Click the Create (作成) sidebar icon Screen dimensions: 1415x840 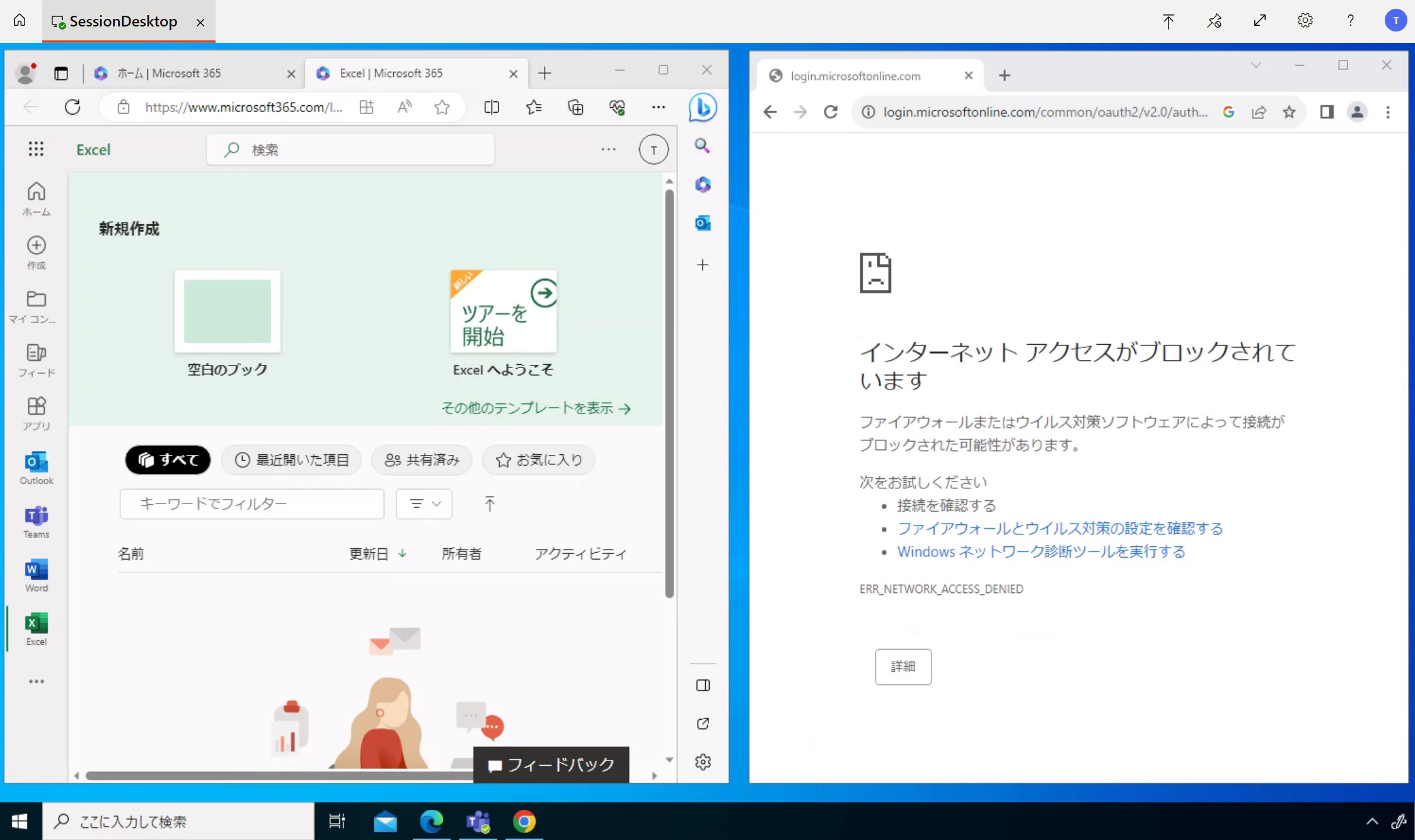[x=36, y=253]
